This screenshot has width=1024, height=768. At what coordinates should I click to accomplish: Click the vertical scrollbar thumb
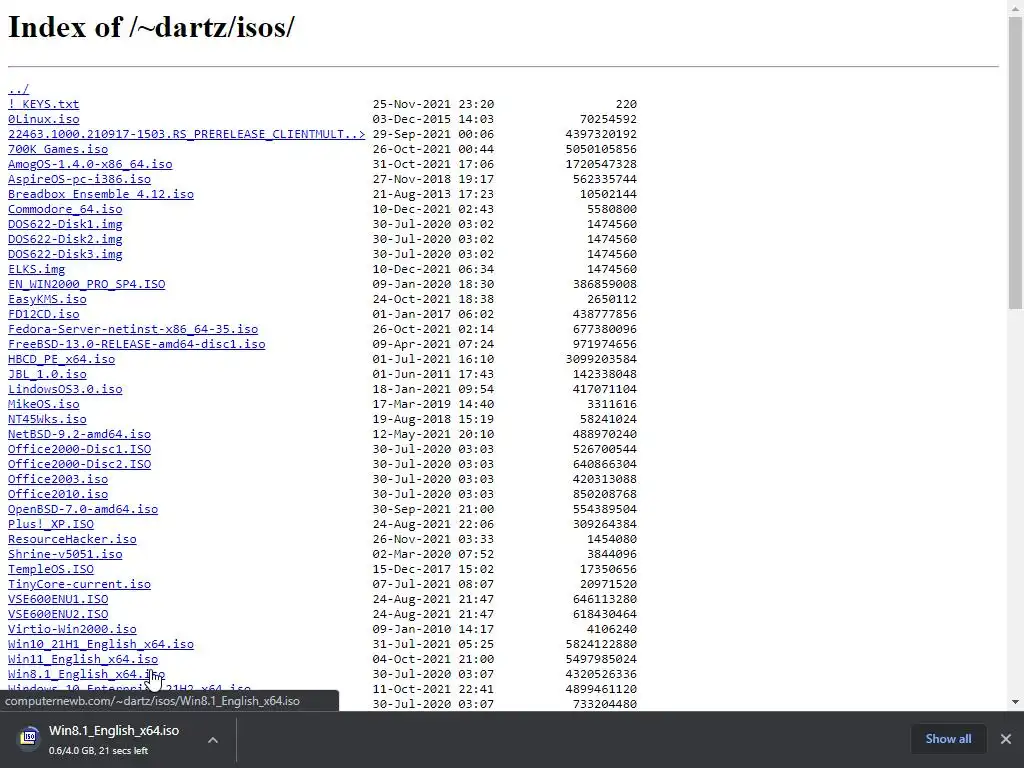pyautogui.click(x=1015, y=163)
